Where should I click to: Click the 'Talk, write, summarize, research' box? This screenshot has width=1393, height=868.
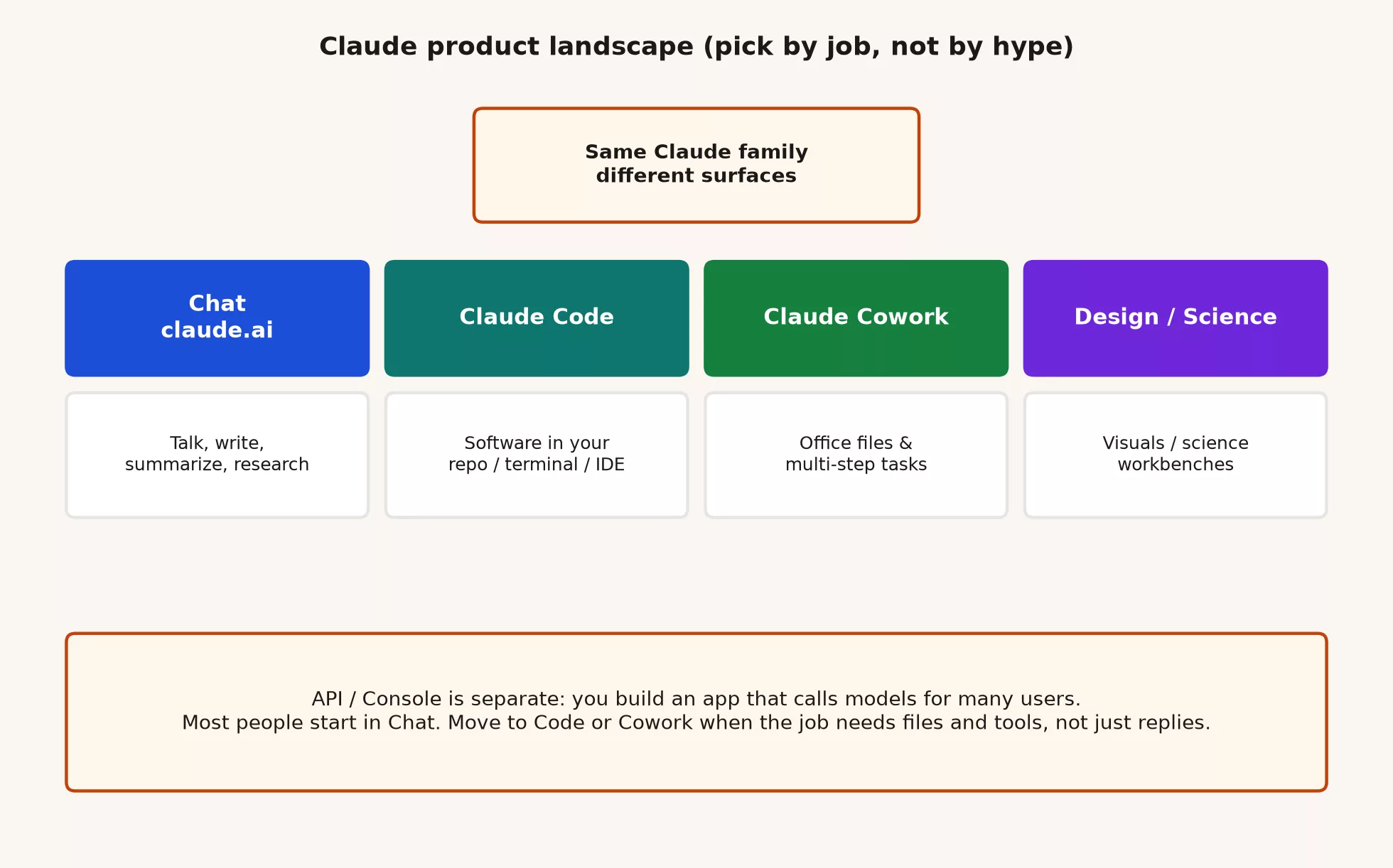point(217,455)
